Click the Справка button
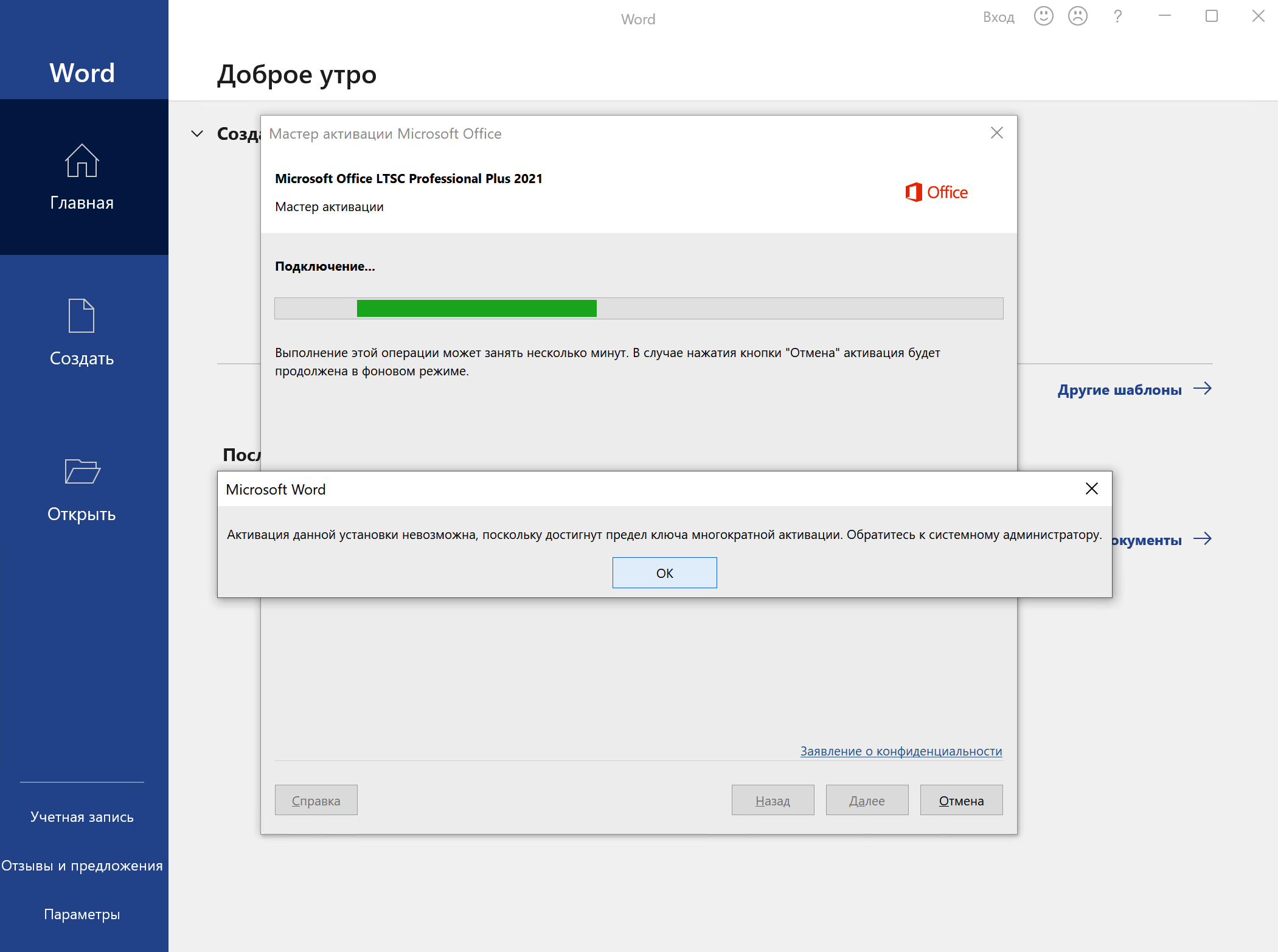Viewport: 1278px width, 952px height. pos(316,801)
